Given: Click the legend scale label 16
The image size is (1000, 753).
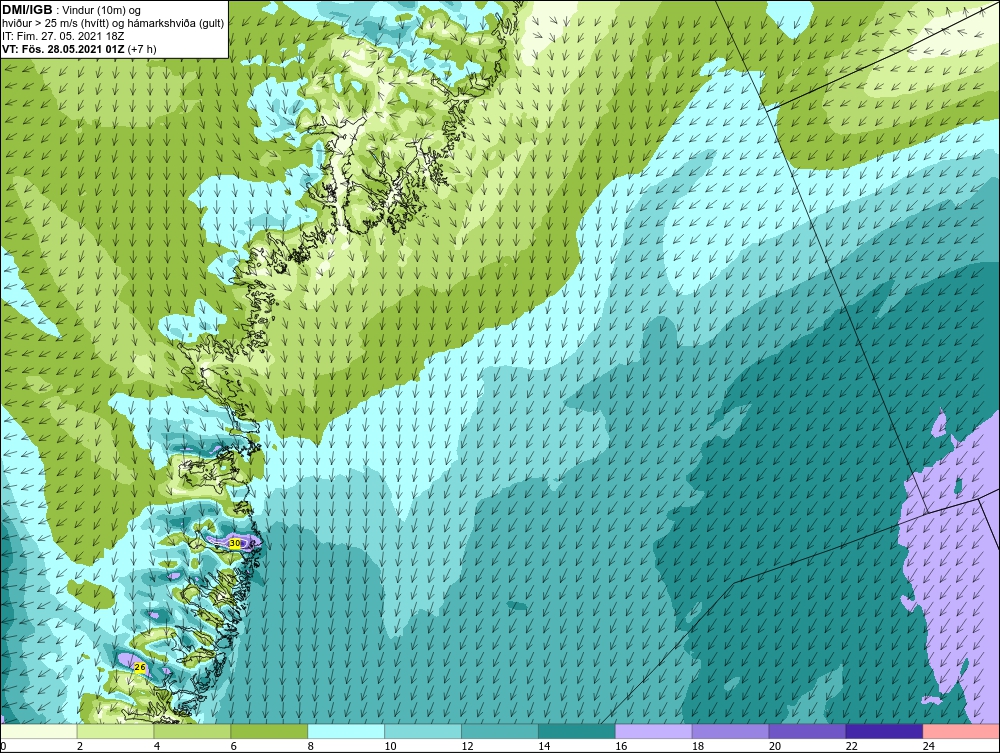Looking at the screenshot, I should pyautogui.click(x=621, y=746).
